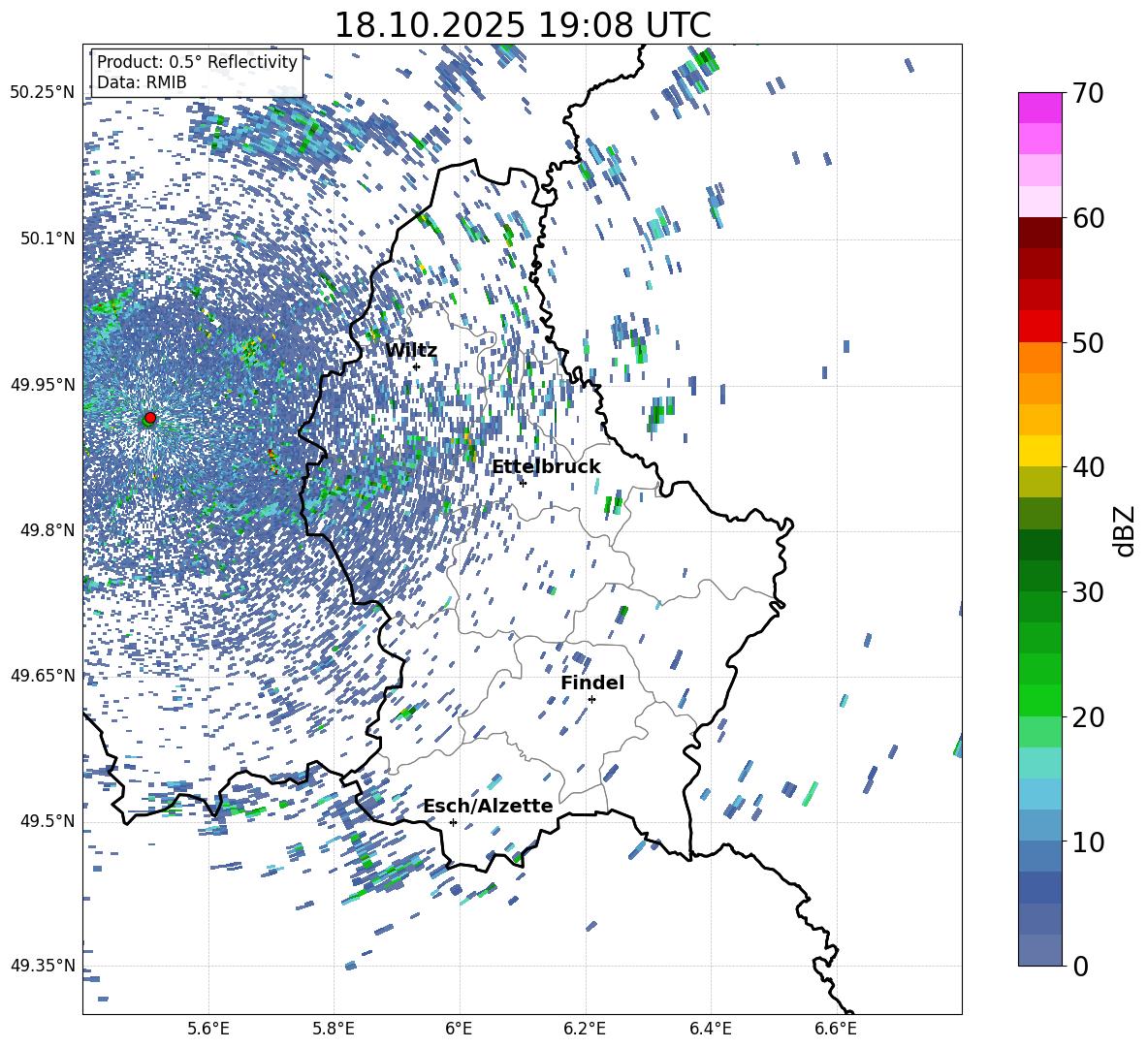Image resolution: width=1148 pixels, height=1048 pixels.
Task: Click the 'Data: RMIB' text
Action: coord(142,82)
